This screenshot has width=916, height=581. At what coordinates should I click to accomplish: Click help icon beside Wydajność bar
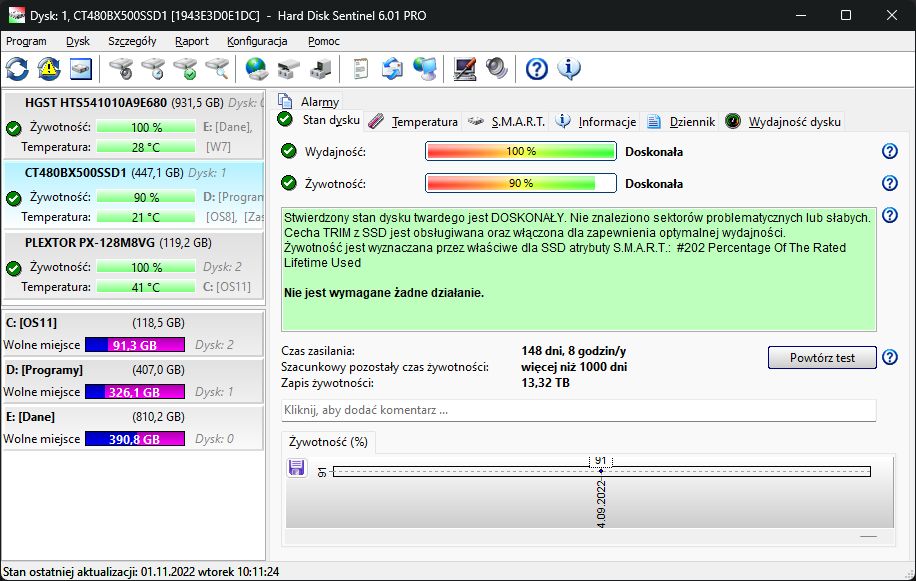point(889,151)
